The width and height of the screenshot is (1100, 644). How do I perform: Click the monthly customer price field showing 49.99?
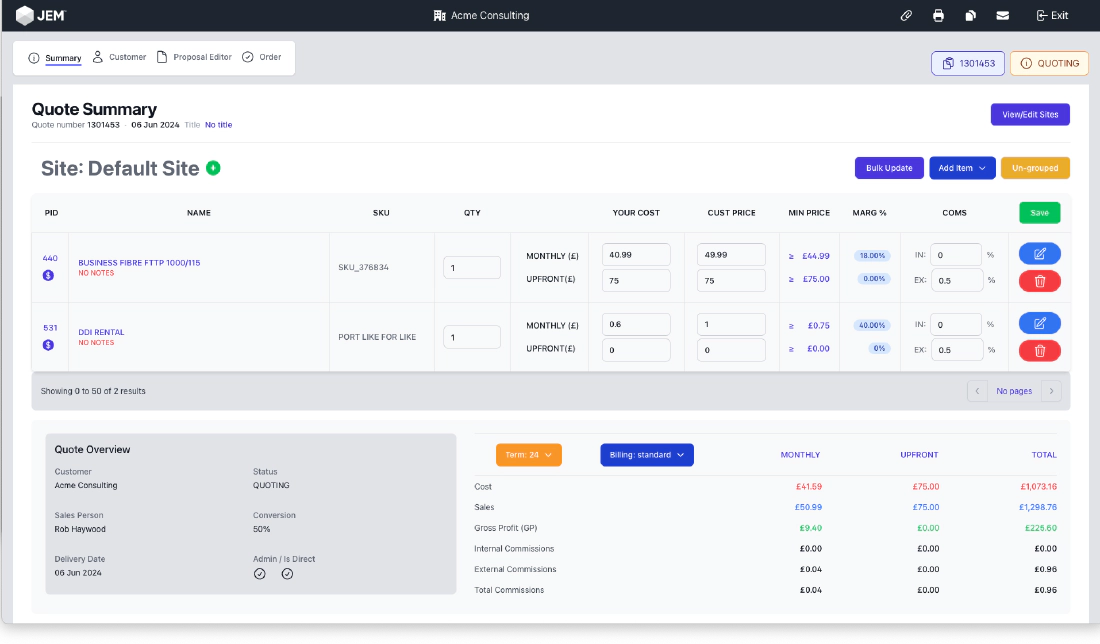[731, 255]
